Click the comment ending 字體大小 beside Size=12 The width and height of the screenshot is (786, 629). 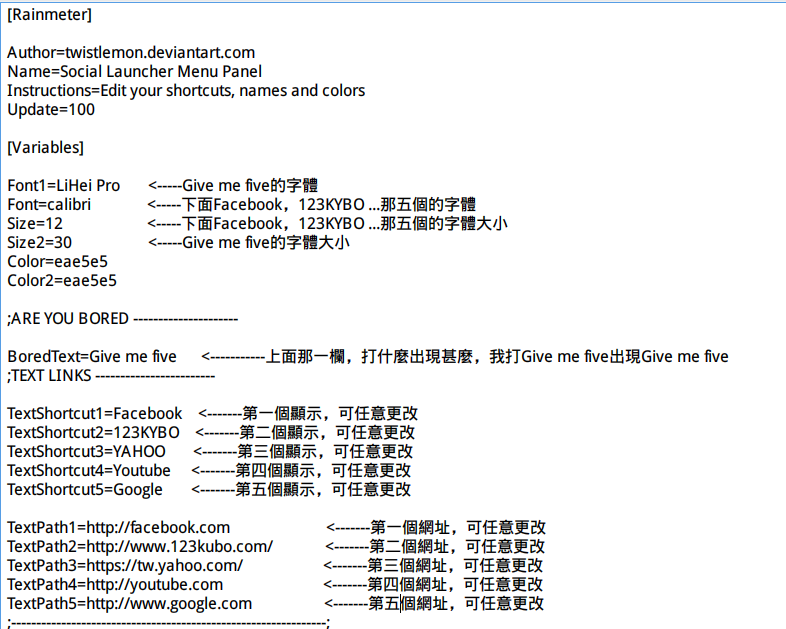(x=327, y=224)
